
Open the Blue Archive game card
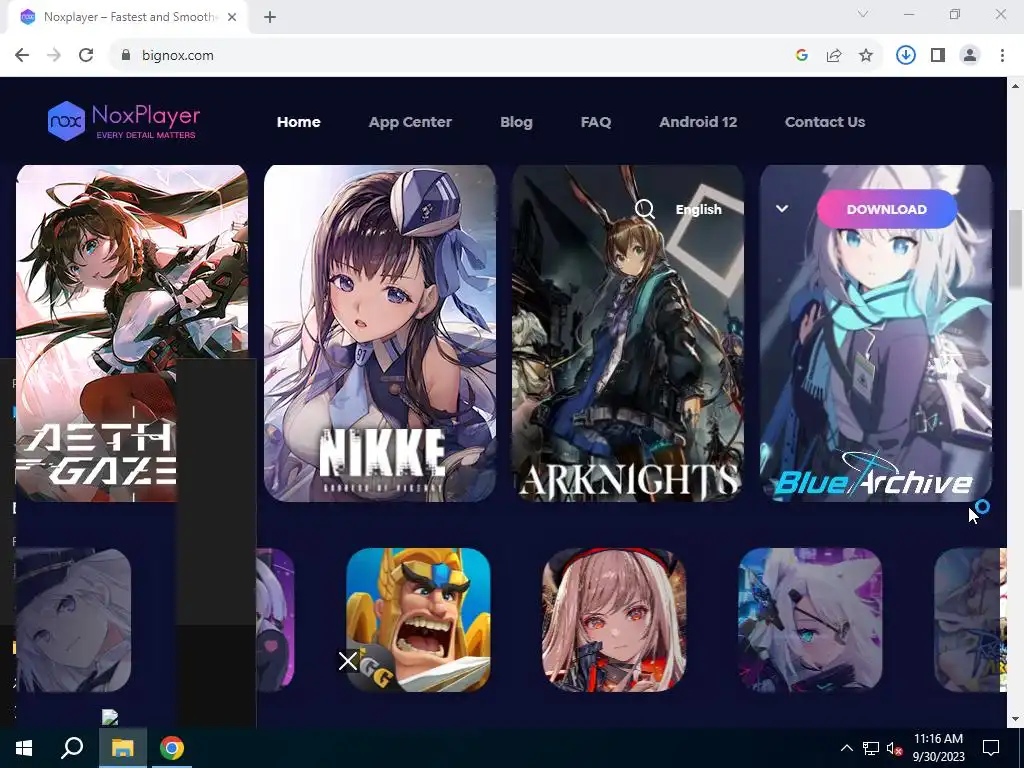click(x=876, y=333)
